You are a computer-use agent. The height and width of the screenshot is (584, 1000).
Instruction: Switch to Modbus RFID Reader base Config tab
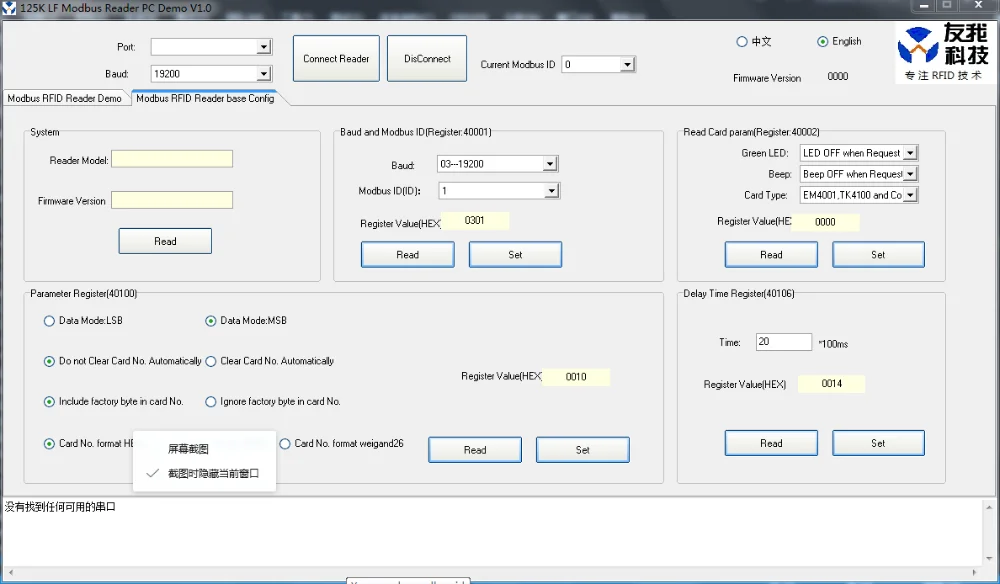pyautogui.click(x=205, y=98)
